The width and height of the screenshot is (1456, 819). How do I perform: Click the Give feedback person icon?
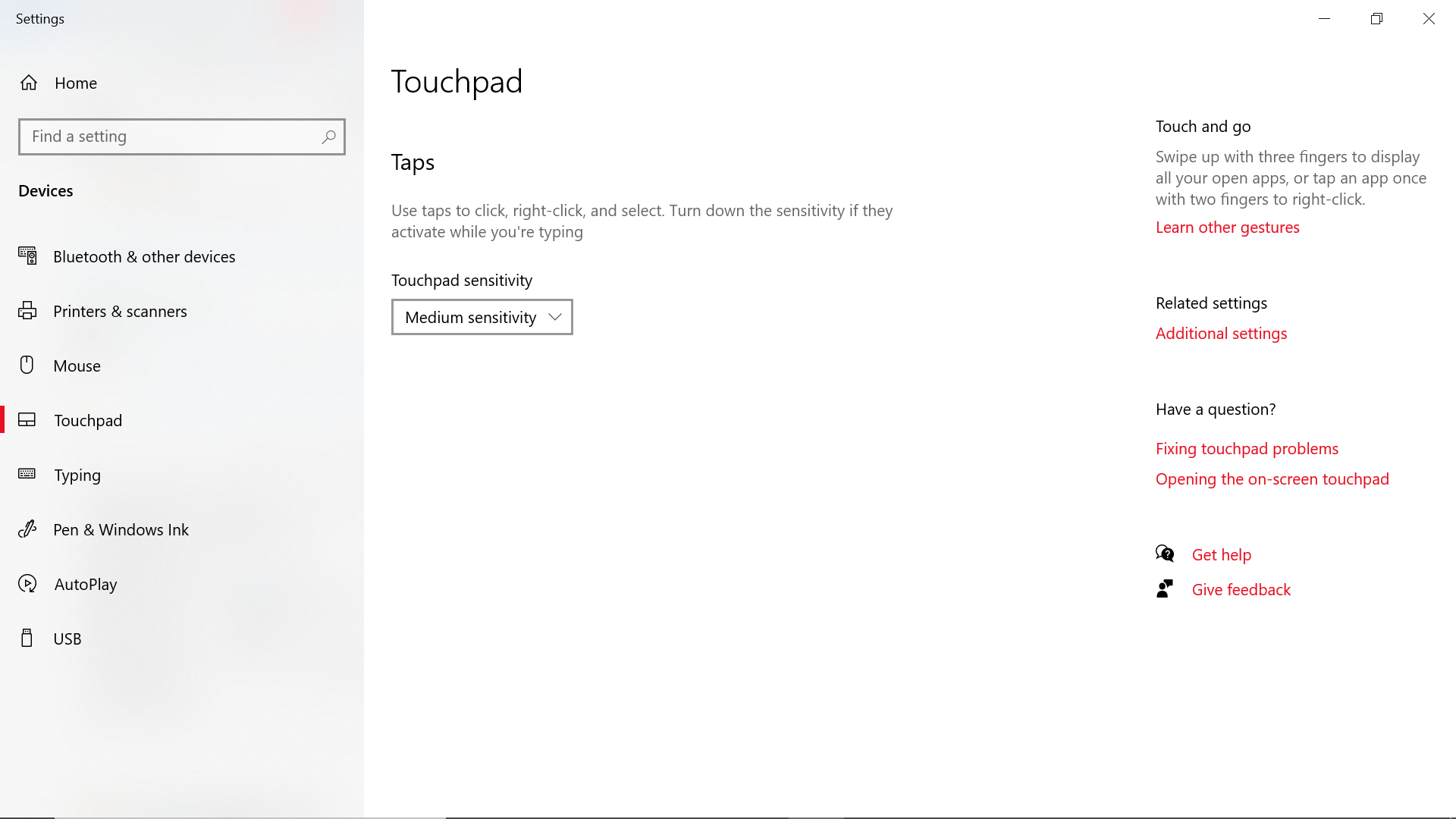pyautogui.click(x=1166, y=588)
